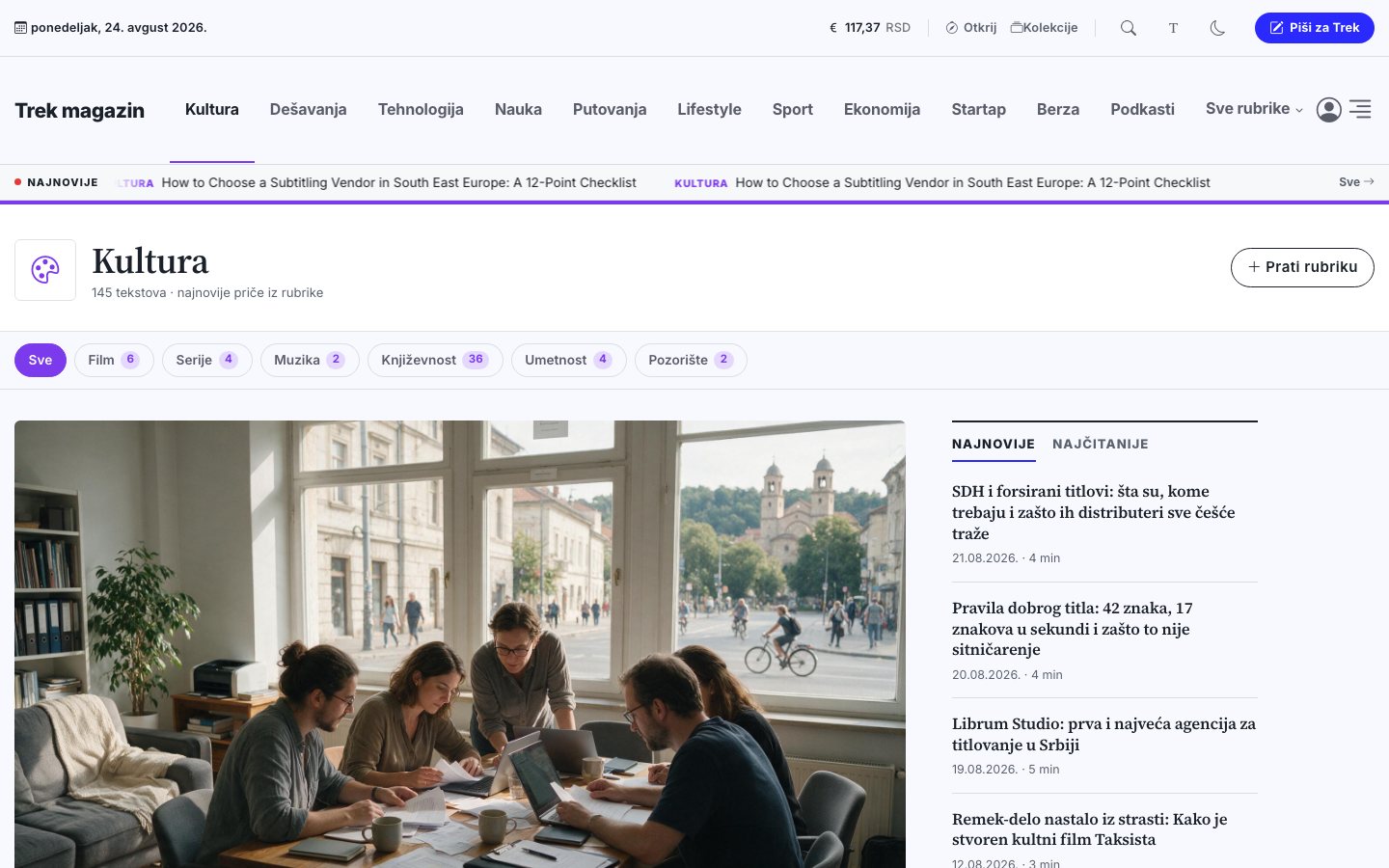The width and height of the screenshot is (1389, 868).
Task: Click the calendar icon beside the date
Action: pyautogui.click(x=20, y=28)
